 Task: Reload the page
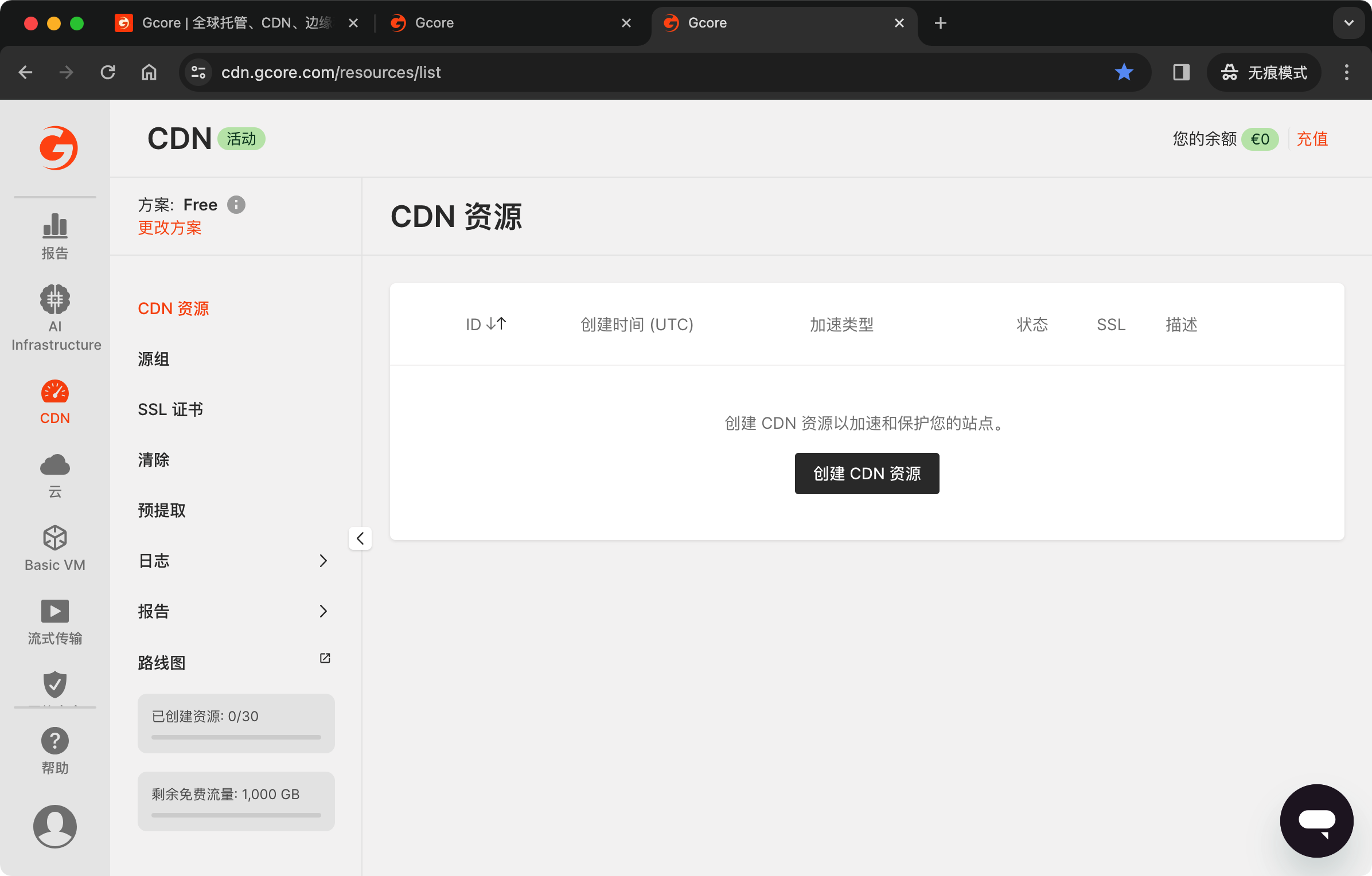[x=108, y=72]
